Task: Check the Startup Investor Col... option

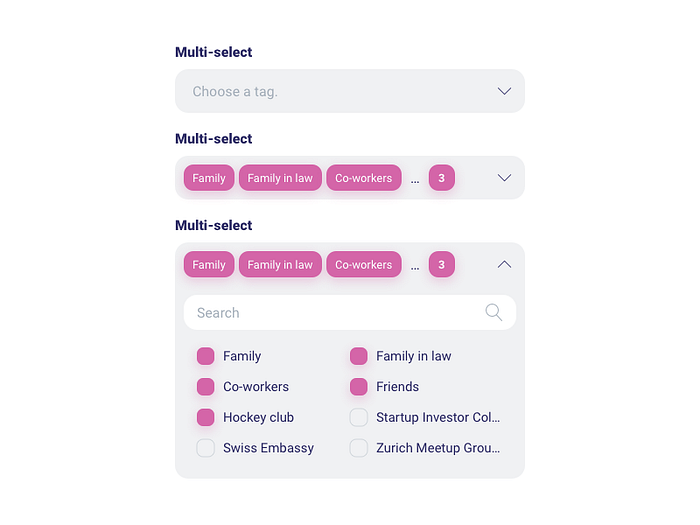Action: point(358,417)
